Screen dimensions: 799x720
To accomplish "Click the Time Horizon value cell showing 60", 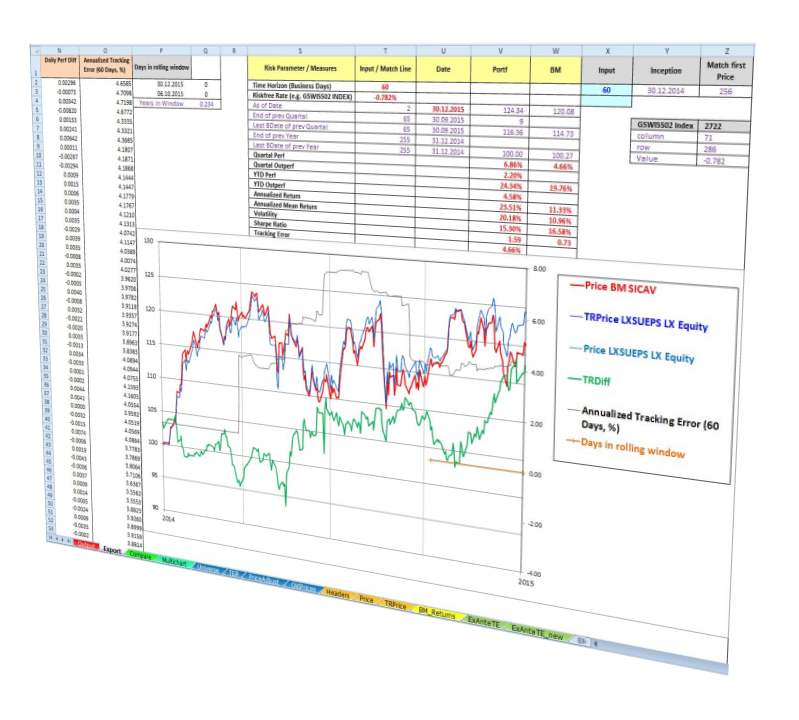I will coord(386,87).
